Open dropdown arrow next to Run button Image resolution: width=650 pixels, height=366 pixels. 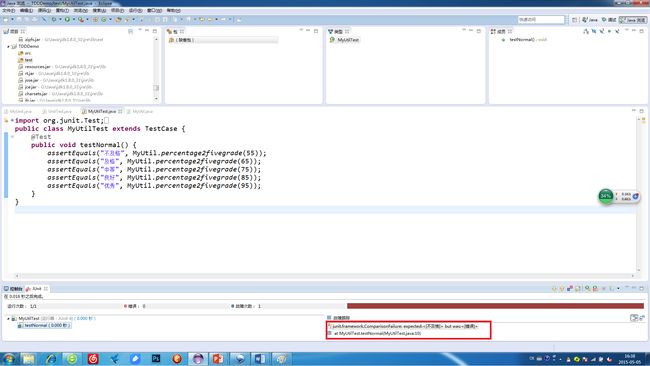tap(73, 19)
